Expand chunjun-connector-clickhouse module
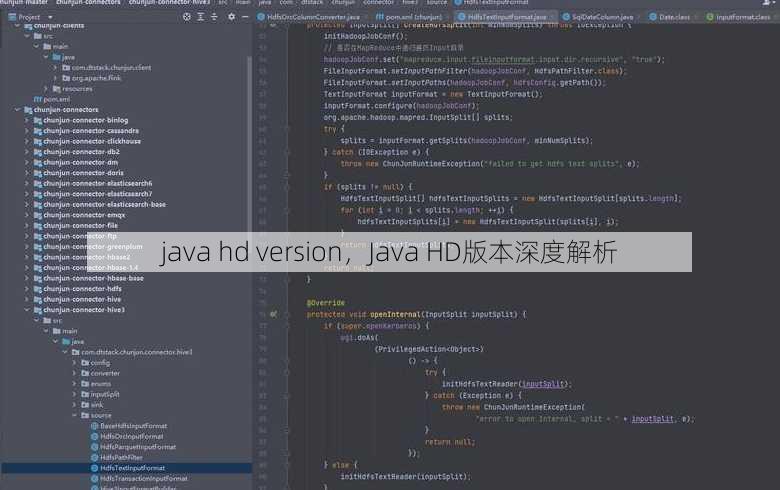 [27, 141]
